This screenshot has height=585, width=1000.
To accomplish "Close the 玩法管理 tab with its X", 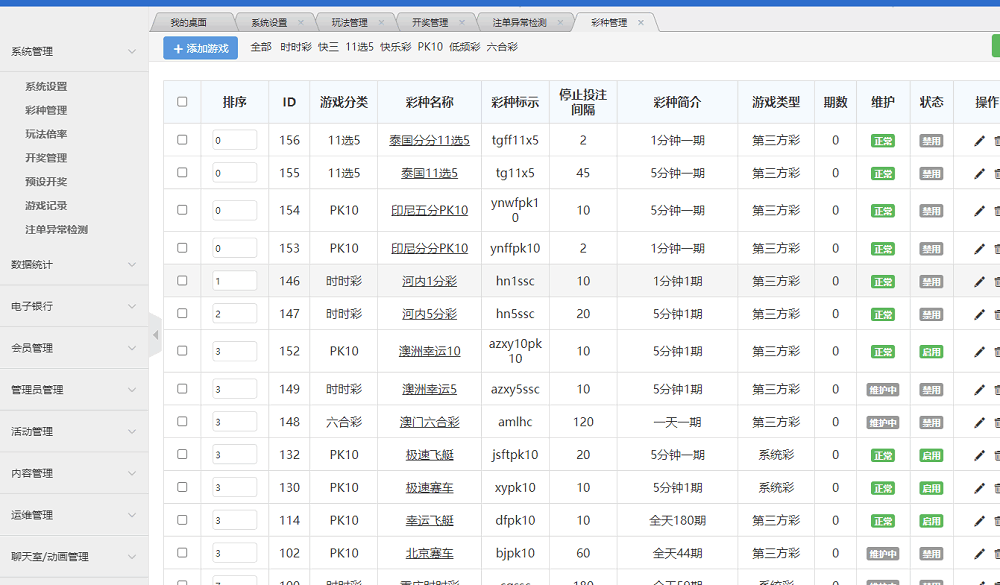I will pos(381,22).
